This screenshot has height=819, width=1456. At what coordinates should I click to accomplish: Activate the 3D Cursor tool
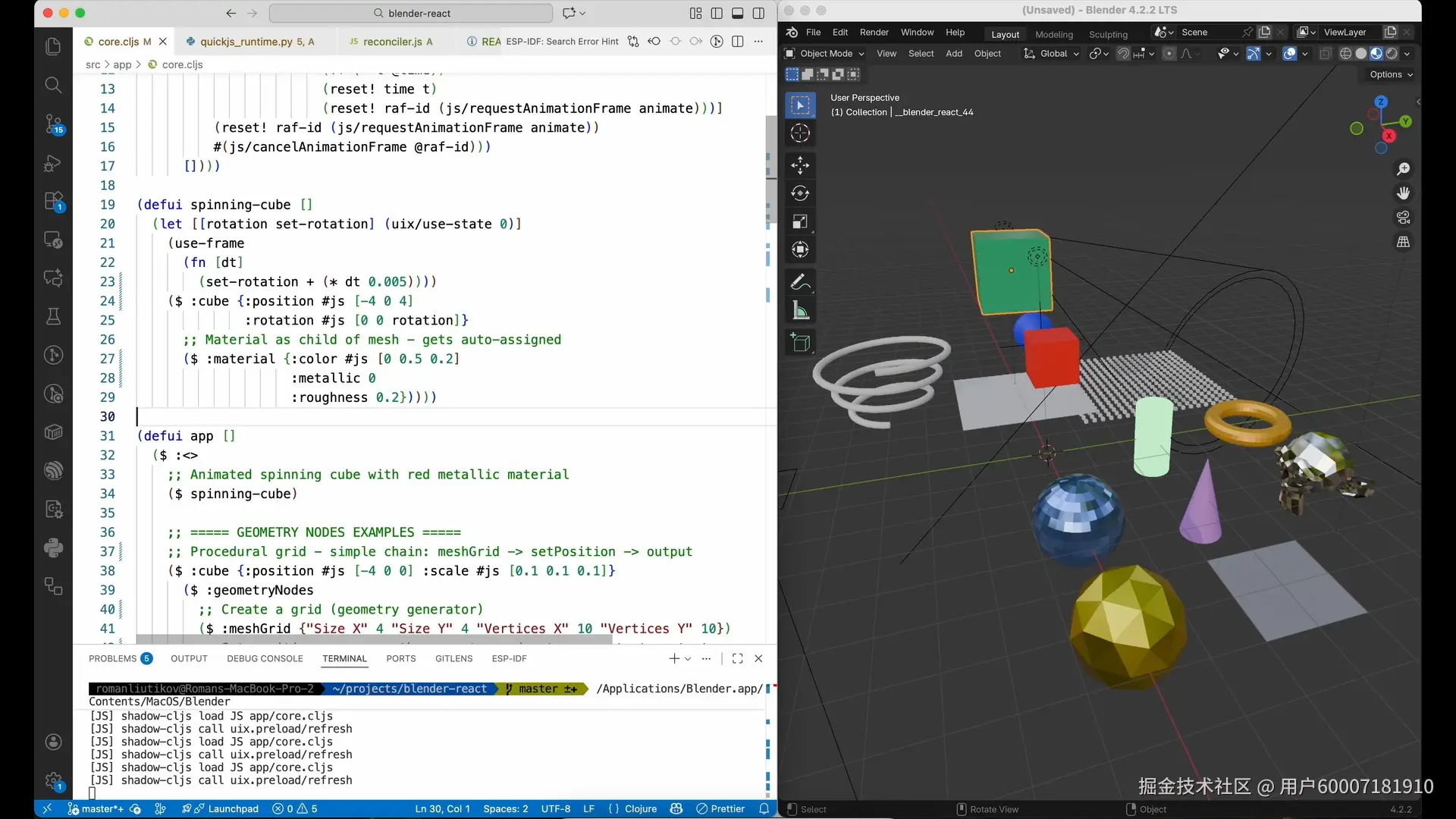800,134
